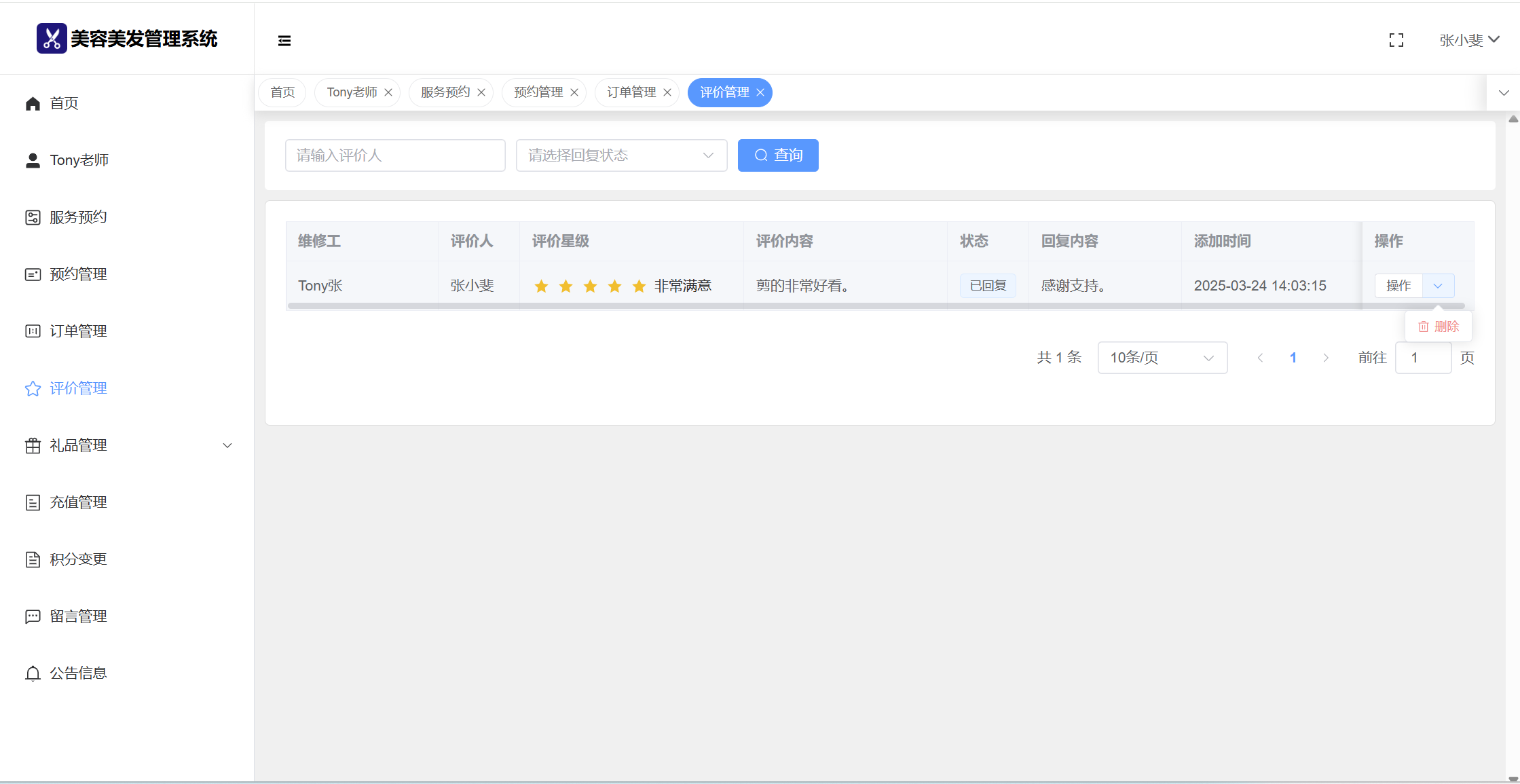1520x784 pixels.
Task: Toggle fullscreen mode icon
Action: coord(1396,41)
